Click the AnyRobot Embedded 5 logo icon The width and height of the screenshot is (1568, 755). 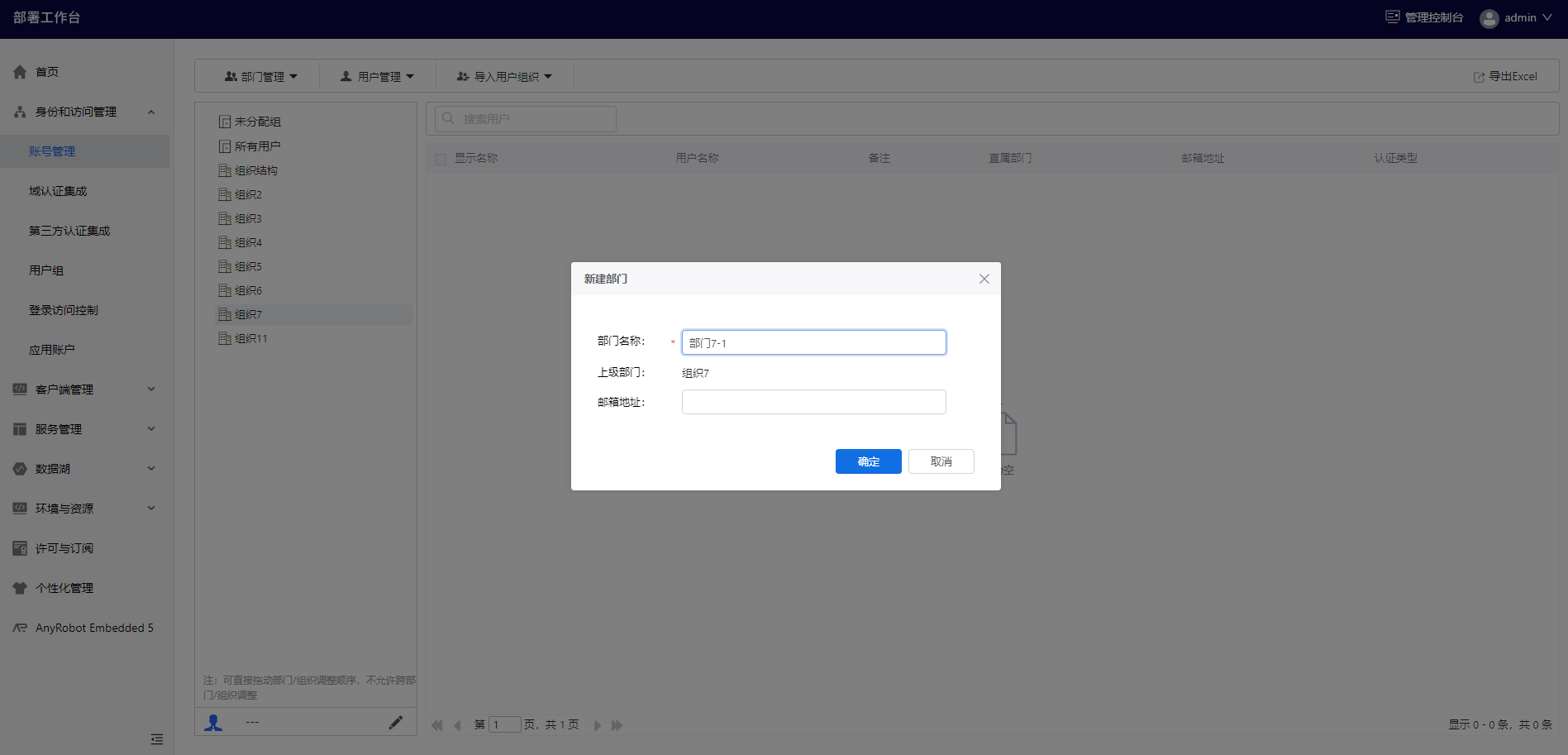(20, 628)
